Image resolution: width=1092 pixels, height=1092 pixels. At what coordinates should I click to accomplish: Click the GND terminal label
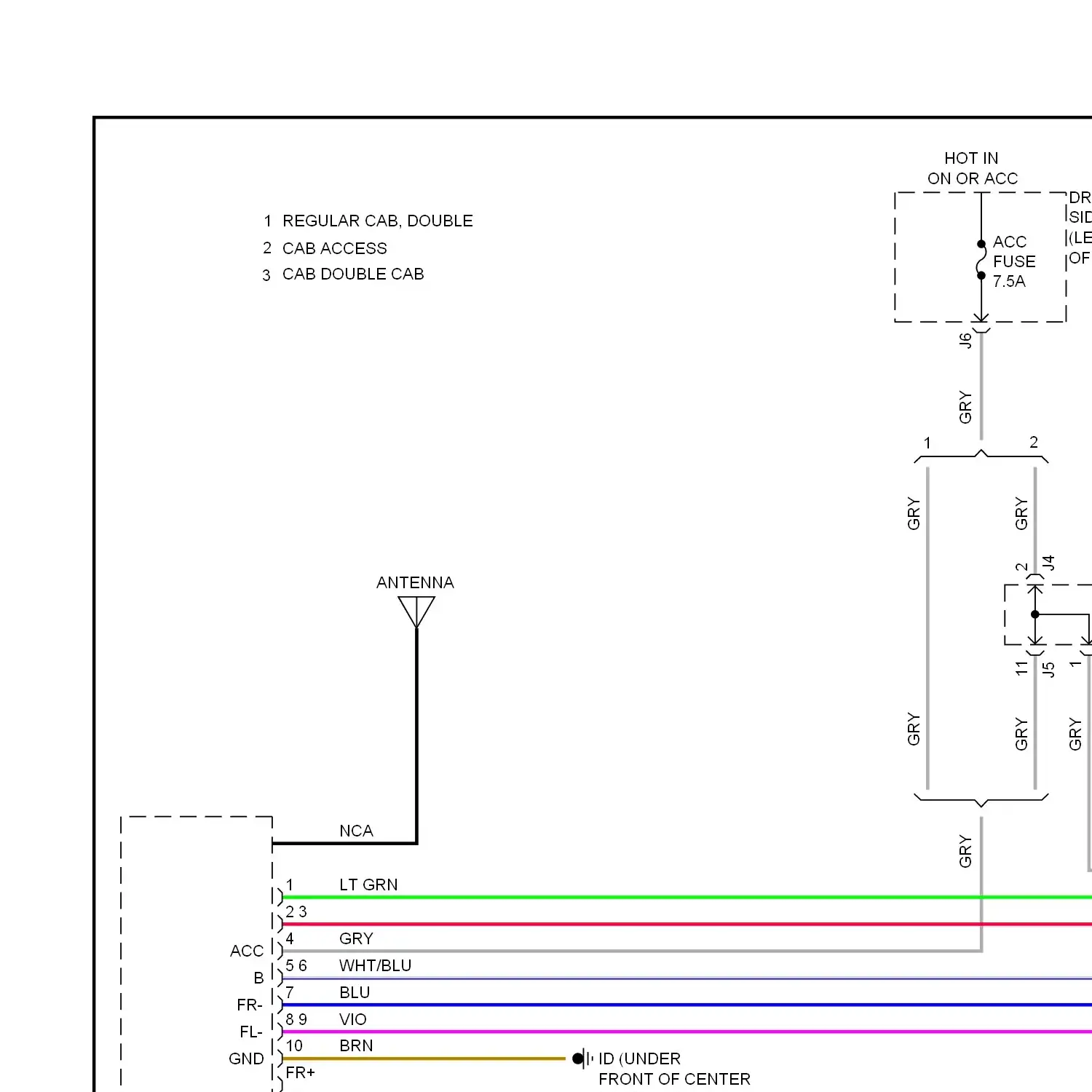246,1059
